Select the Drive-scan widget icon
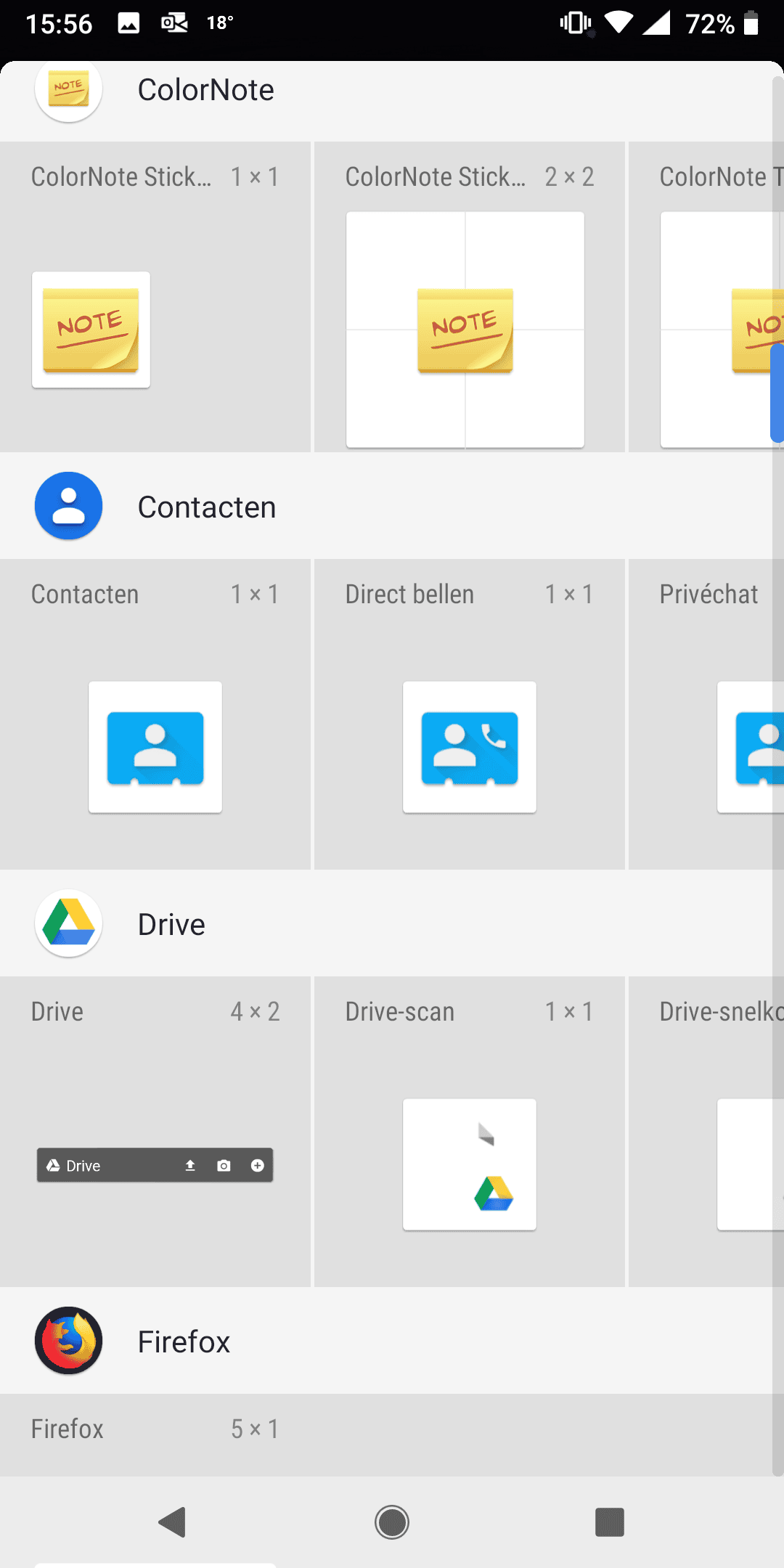Viewport: 784px width, 1568px height. pos(469,1164)
